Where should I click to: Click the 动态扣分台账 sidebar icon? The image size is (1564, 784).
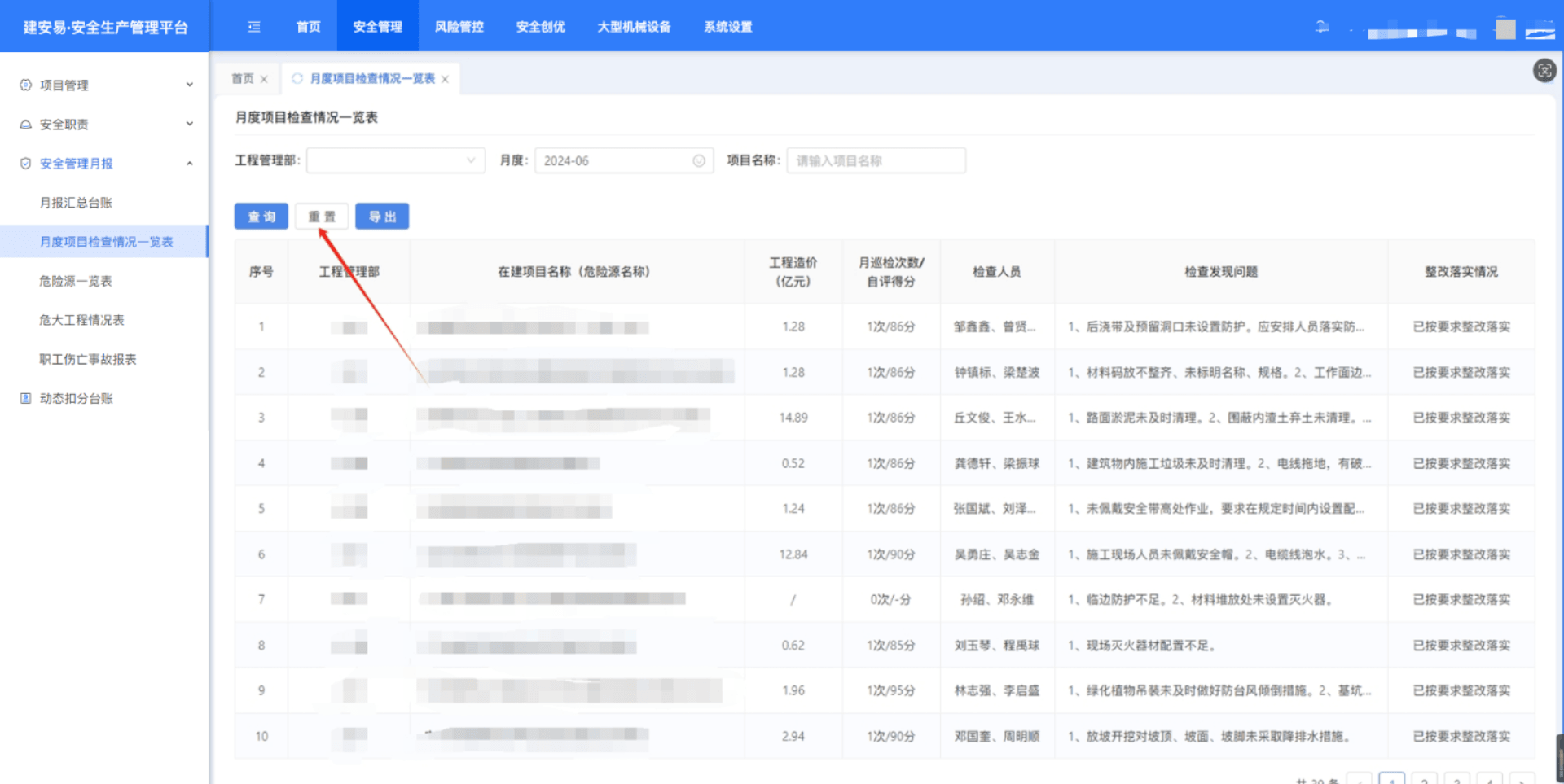[25, 398]
